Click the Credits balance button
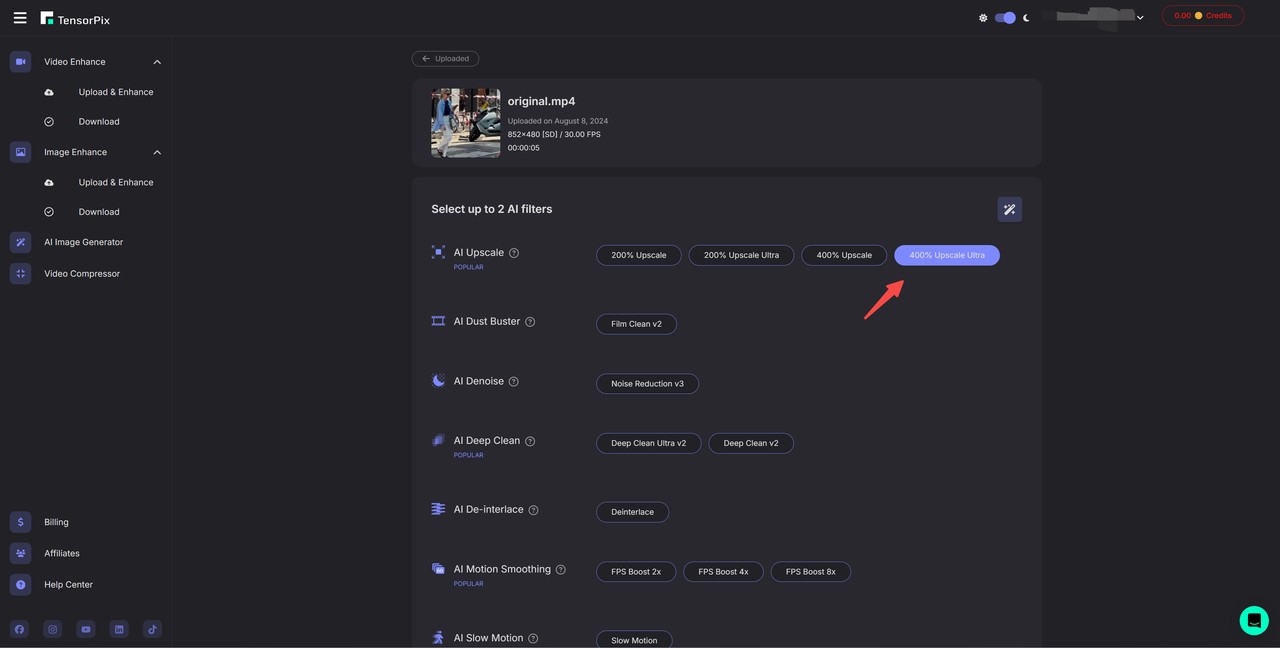The height and width of the screenshot is (648, 1280). click(x=1202, y=16)
